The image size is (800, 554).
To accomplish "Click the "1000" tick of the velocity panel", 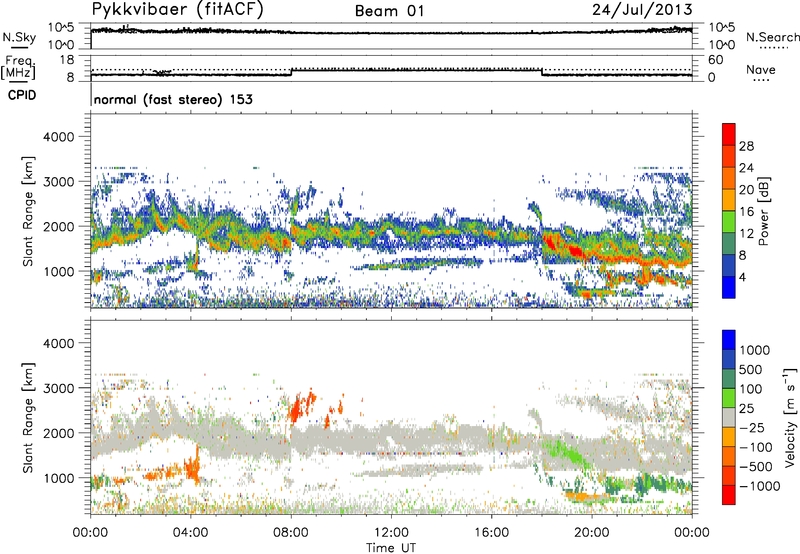I will pos(58,478).
